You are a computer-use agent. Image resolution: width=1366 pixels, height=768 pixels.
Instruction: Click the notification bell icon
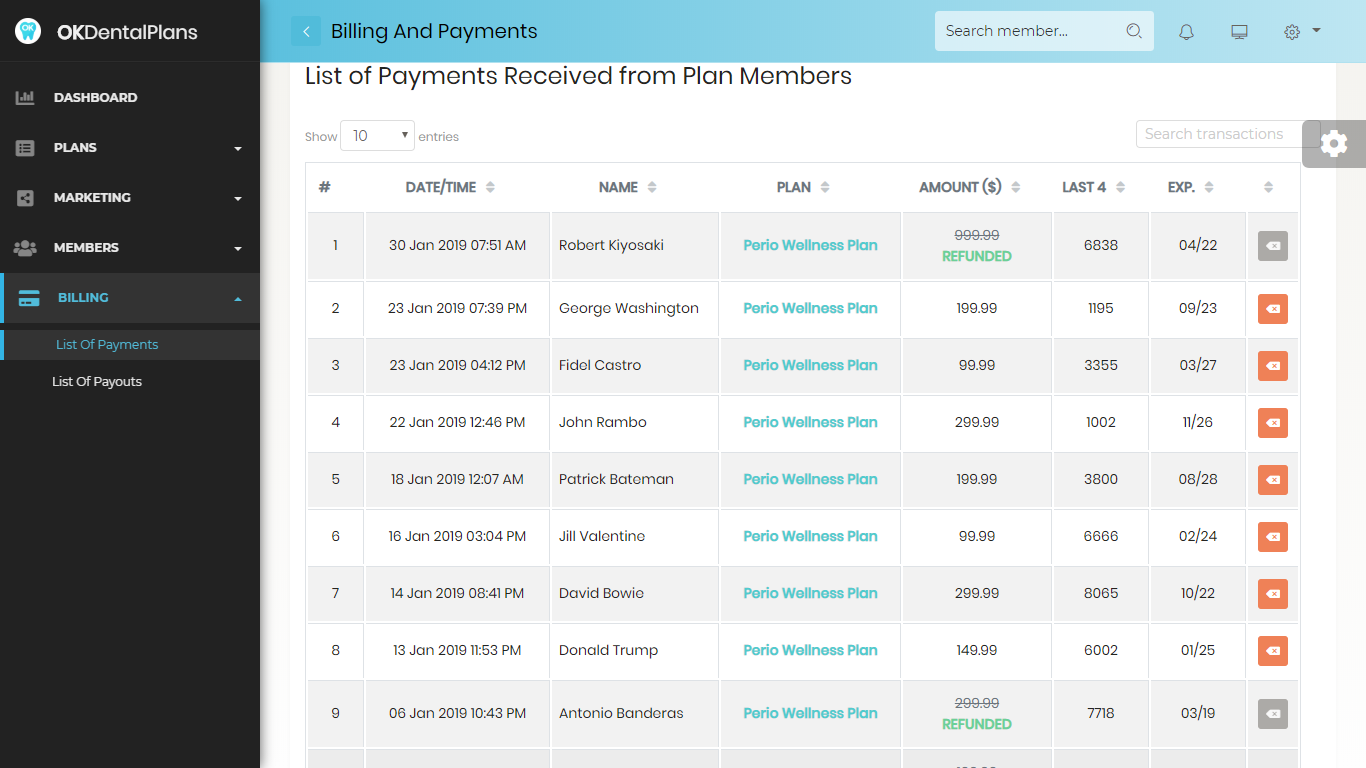click(x=1186, y=32)
